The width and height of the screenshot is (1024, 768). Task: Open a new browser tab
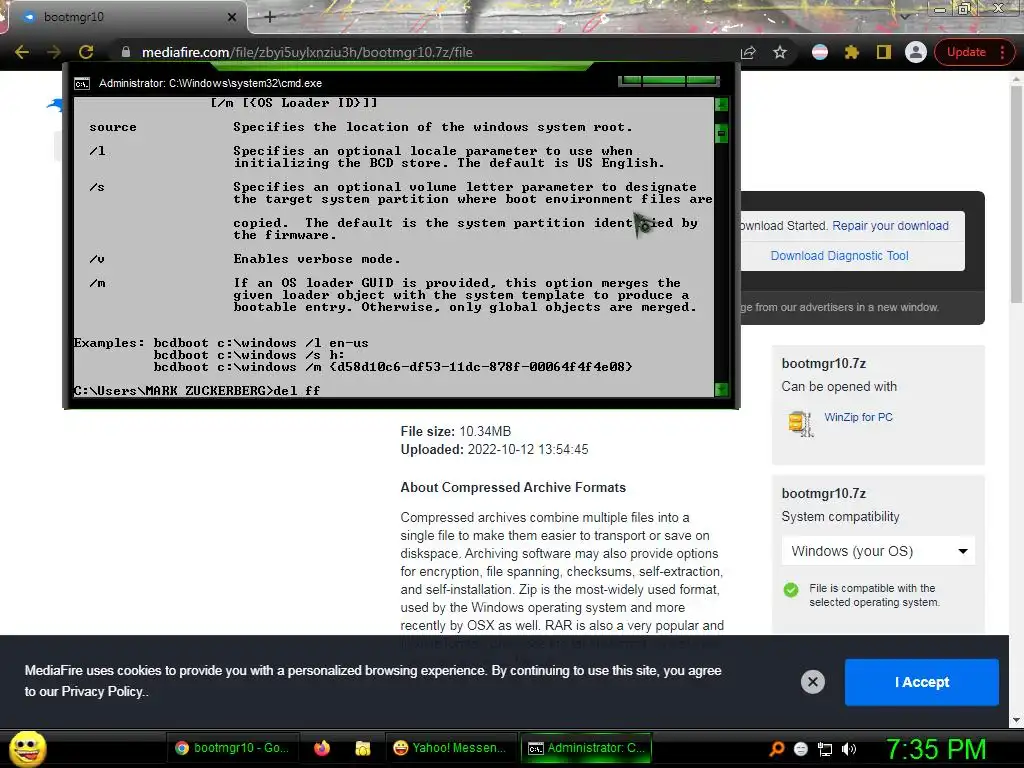click(x=270, y=17)
